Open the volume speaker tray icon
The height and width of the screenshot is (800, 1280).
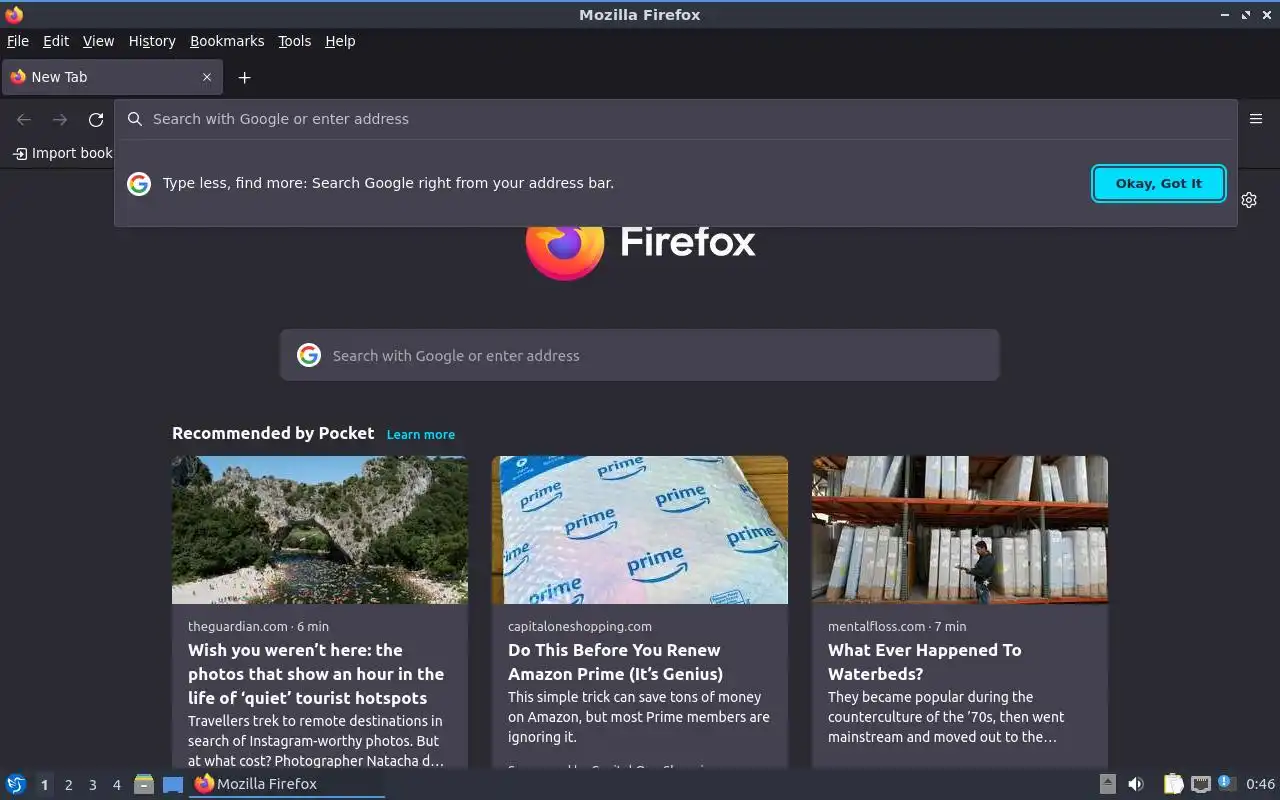click(x=1136, y=784)
